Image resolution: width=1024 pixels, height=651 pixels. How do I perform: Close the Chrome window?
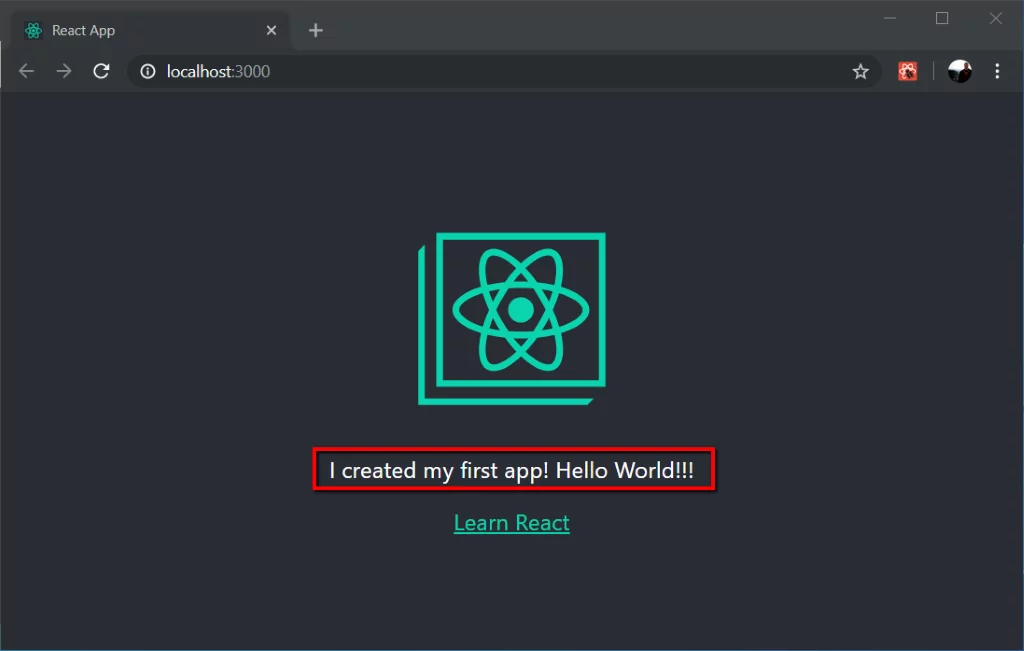(x=995, y=18)
